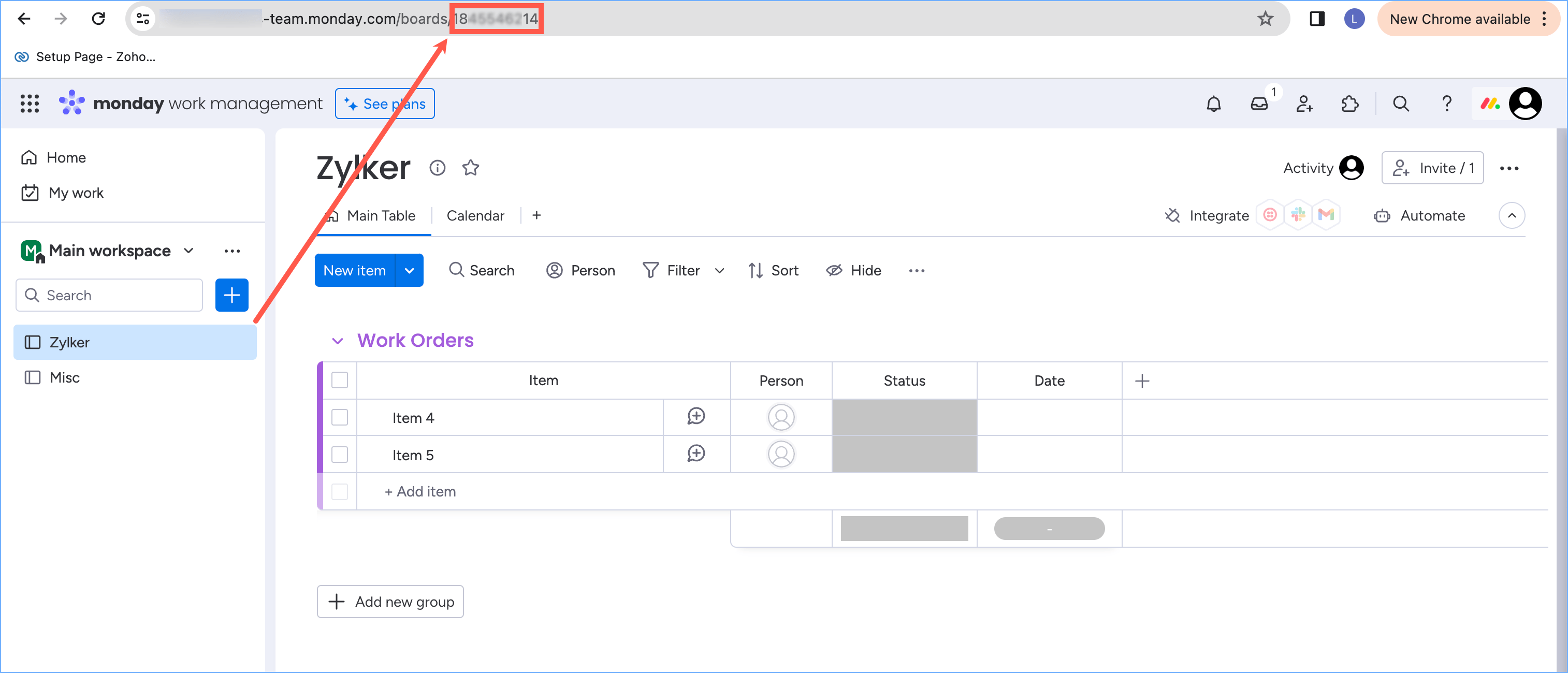Click the Item 4 gray status cell

coord(904,417)
